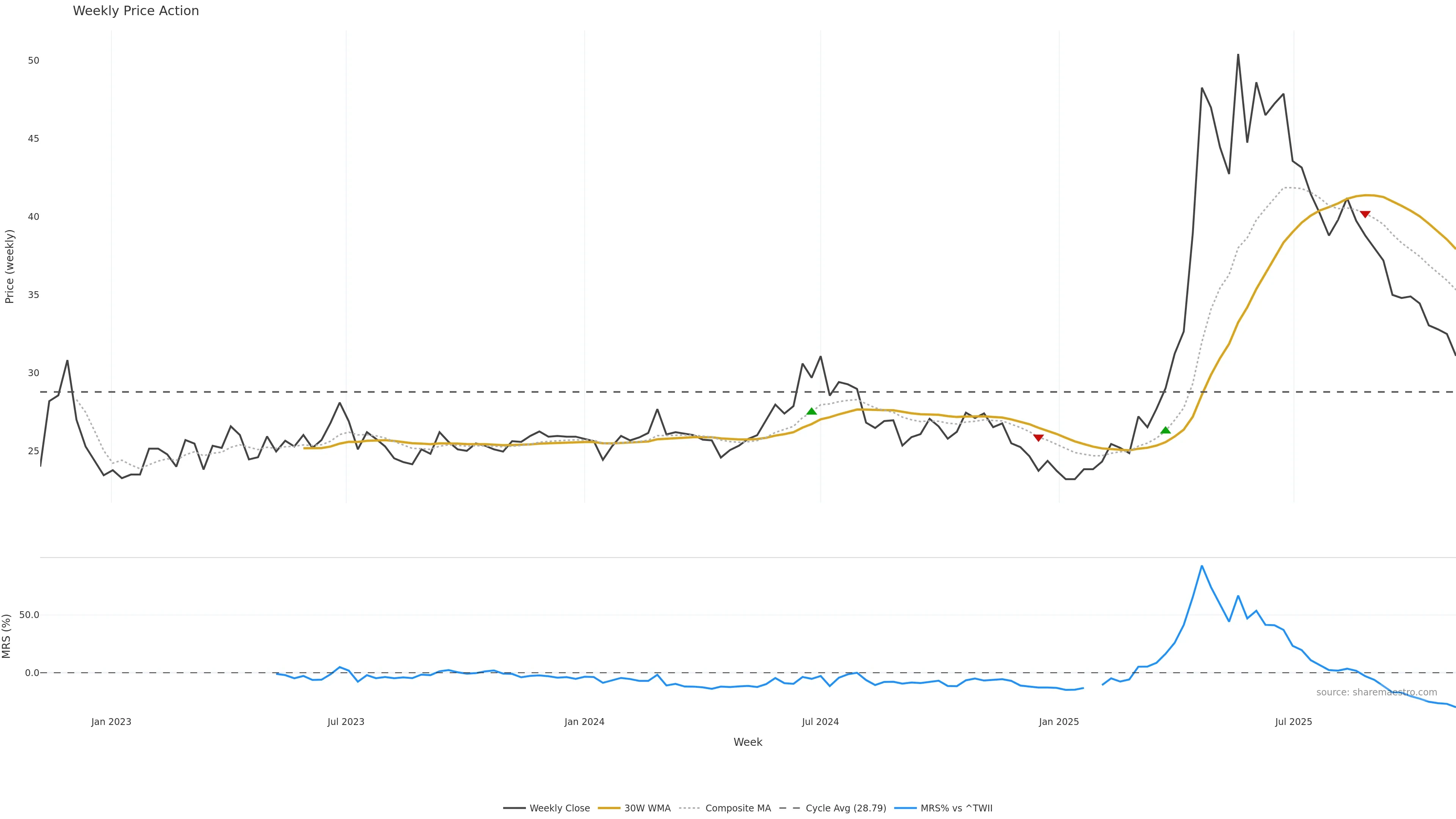Click the 50.0 tick on the MRS axis
The height and width of the screenshot is (819, 1456).
click(x=29, y=615)
